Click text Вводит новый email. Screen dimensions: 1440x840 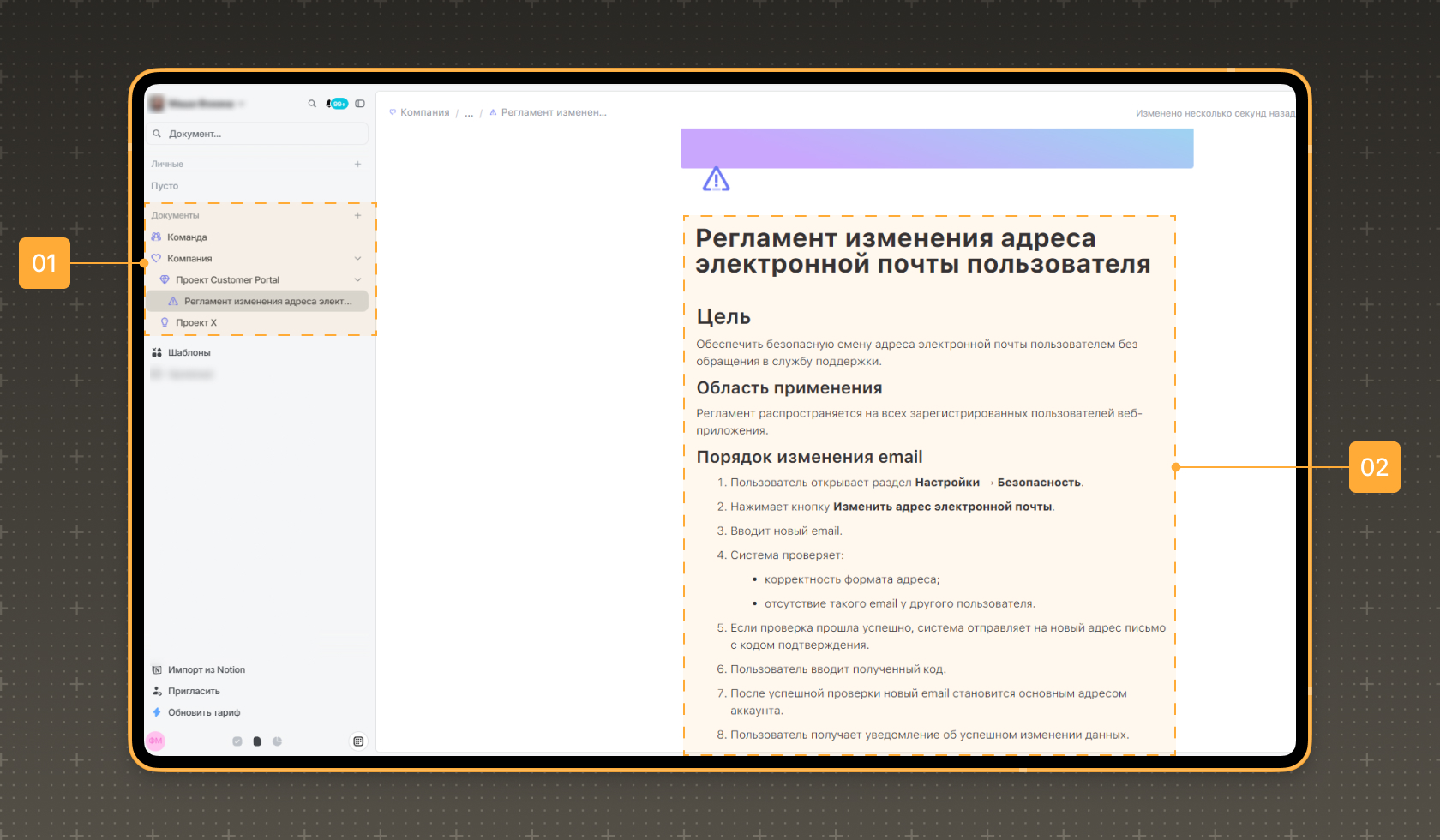786,531
